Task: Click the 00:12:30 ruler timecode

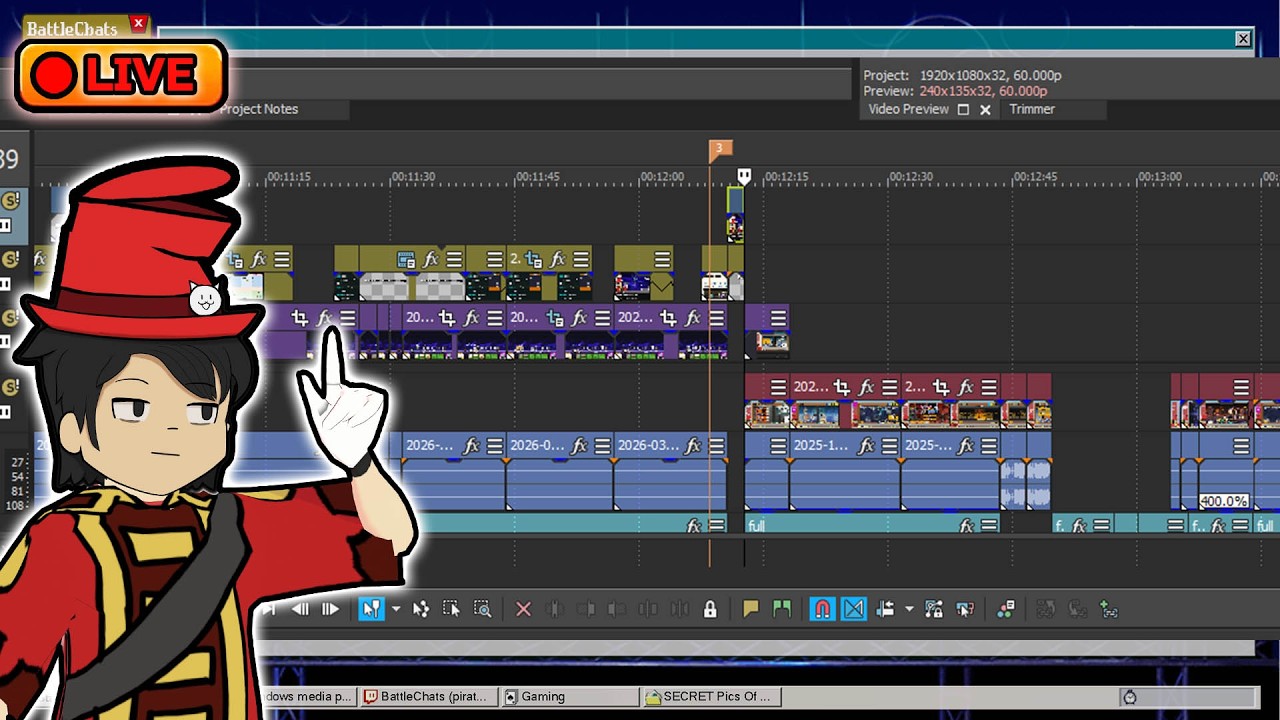Action: point(912,177)
